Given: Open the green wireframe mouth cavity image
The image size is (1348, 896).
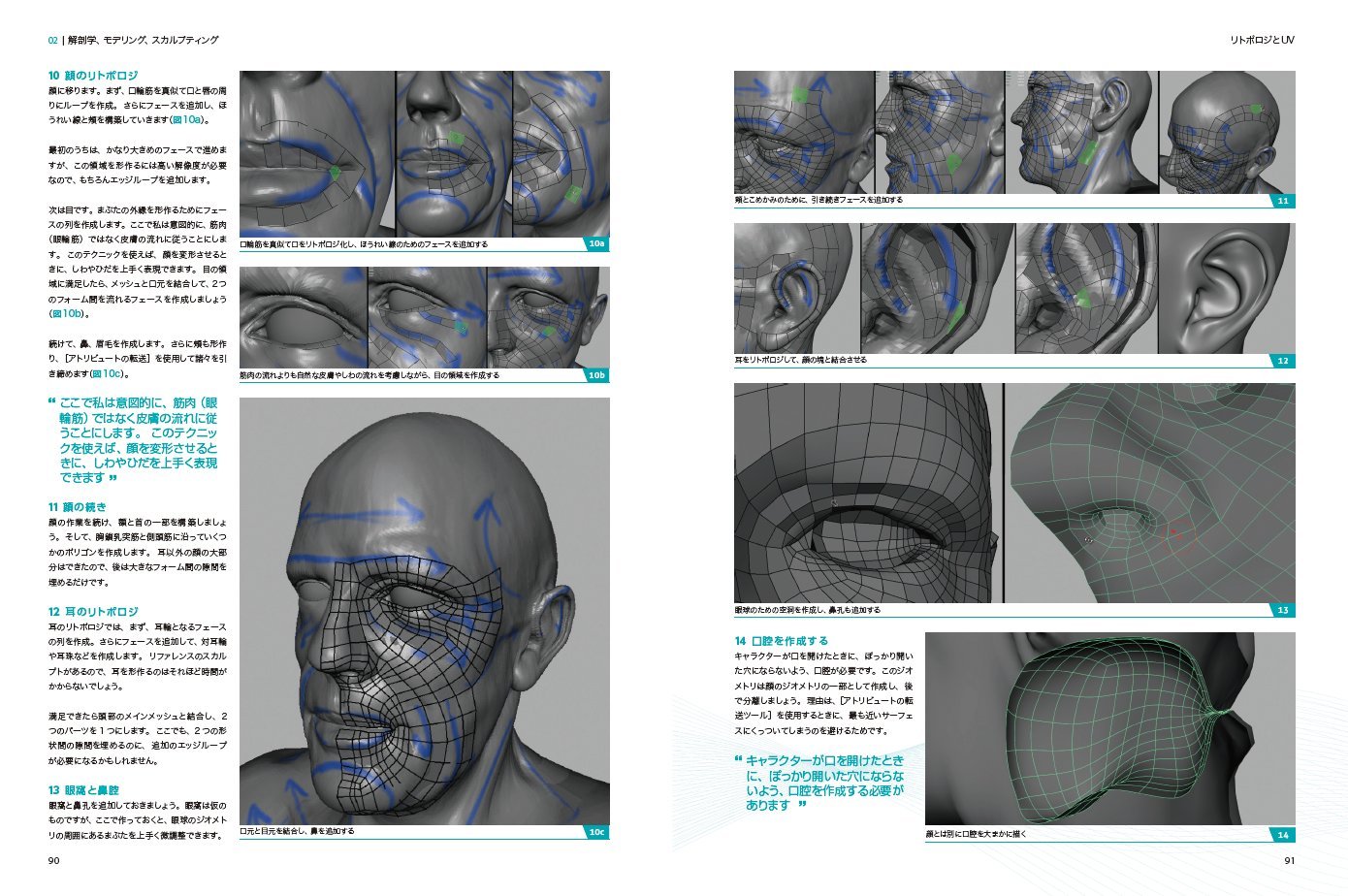Looking at the screenshot, I should [x=1109, y=728].
